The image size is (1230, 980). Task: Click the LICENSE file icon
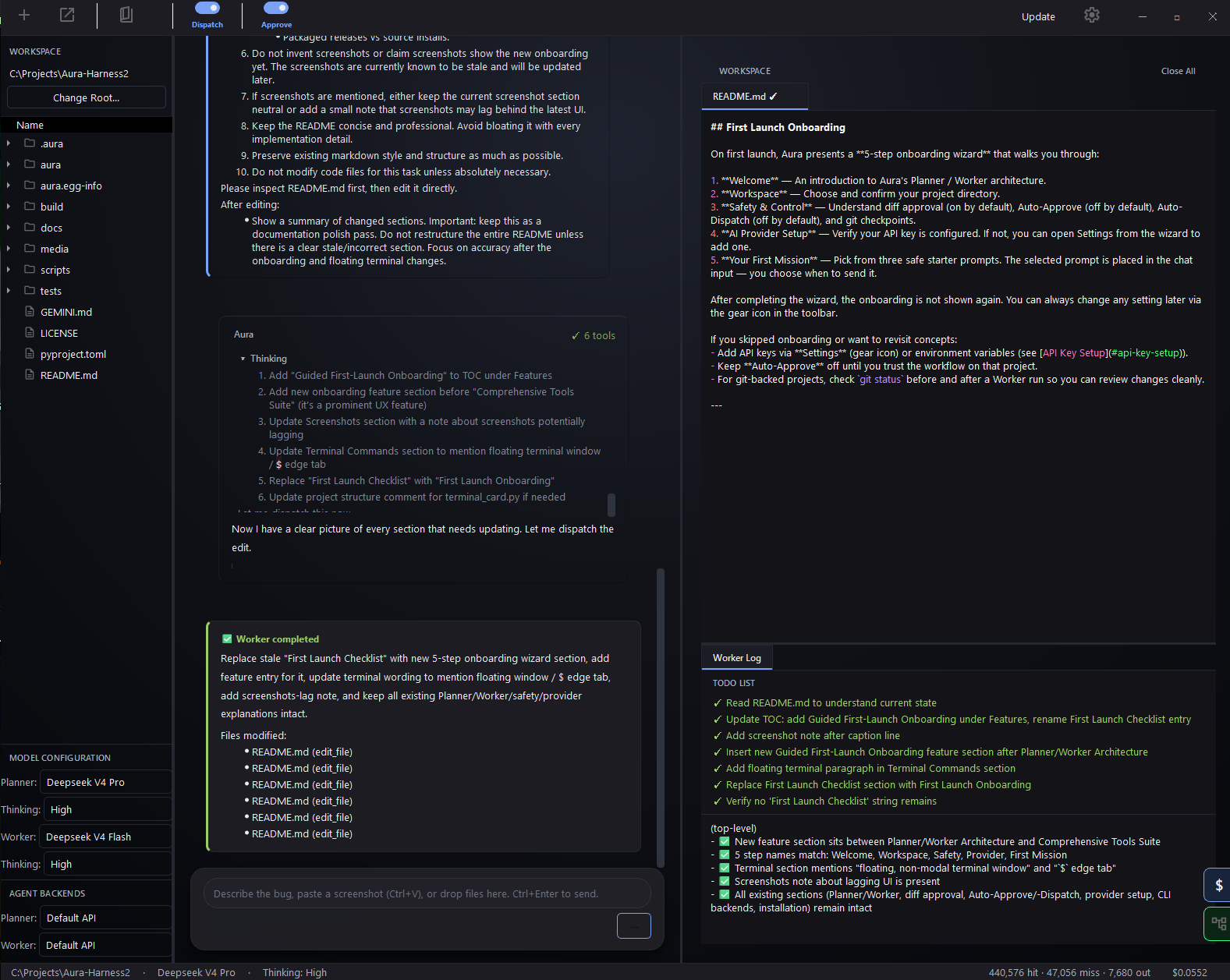pos(30,333)
